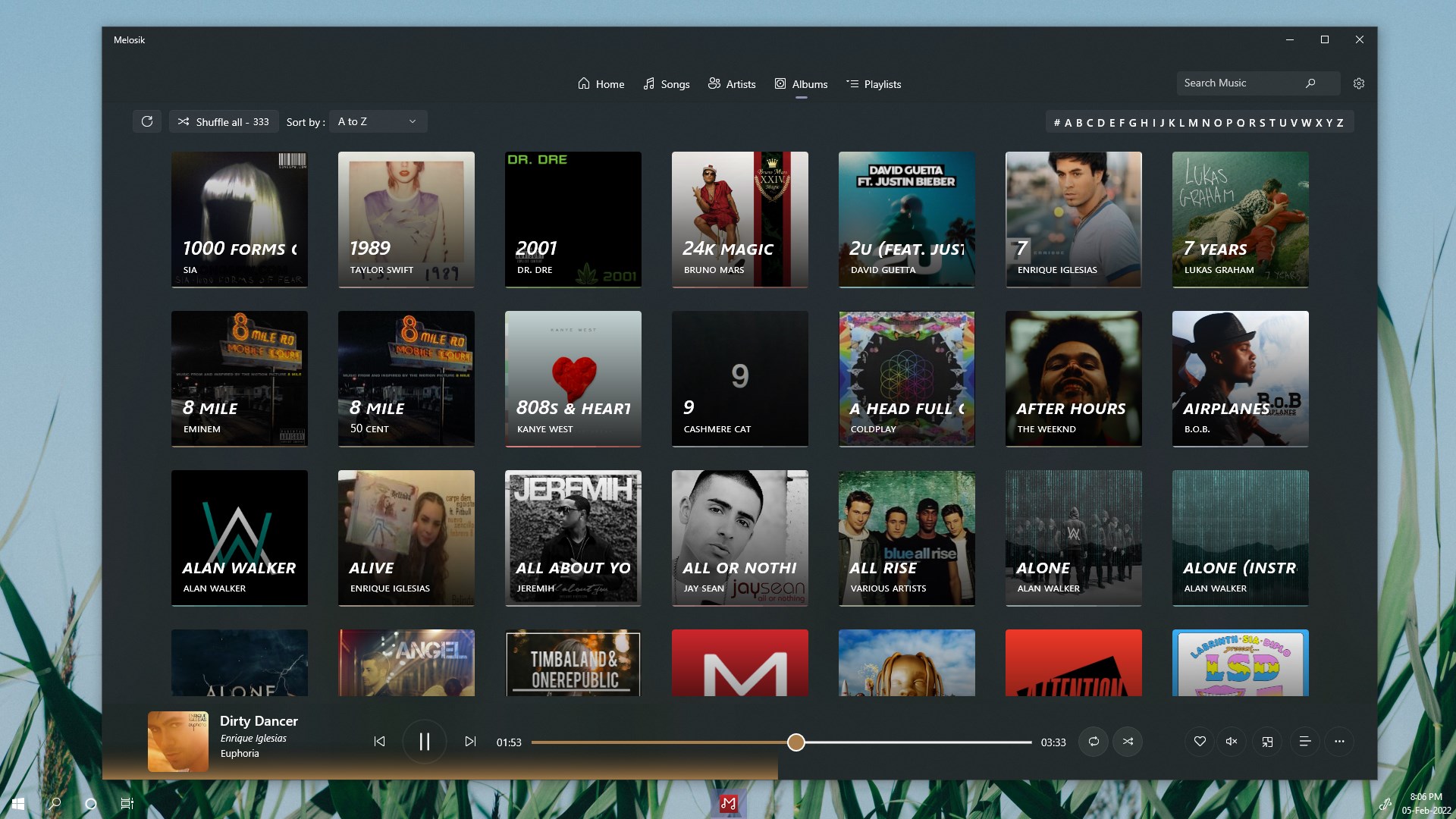1456x819 pixels.
Task: Click Euphoria album name in player
Action: click(240, 753)
